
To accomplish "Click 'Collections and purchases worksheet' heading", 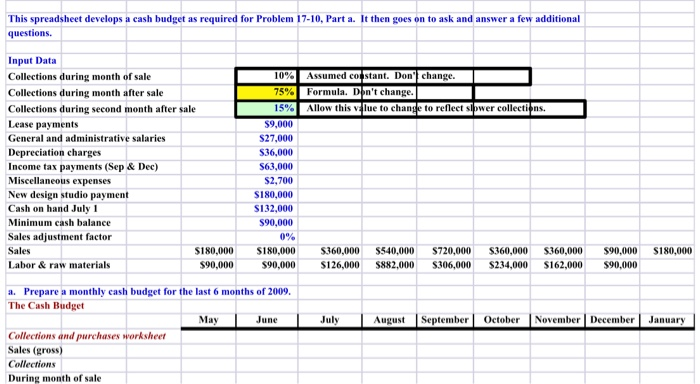I will [x=87, y=336].
